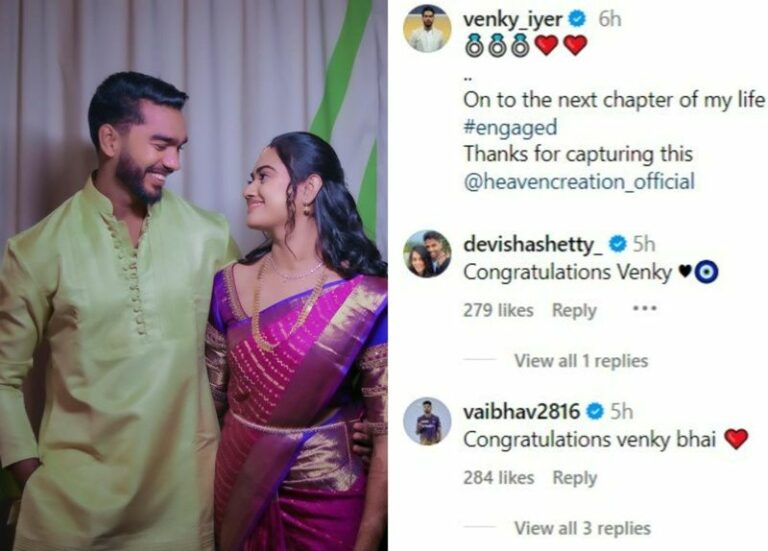Expand View all 3 replies
Viewport: 768px width, 551px height.
point(582,528)
